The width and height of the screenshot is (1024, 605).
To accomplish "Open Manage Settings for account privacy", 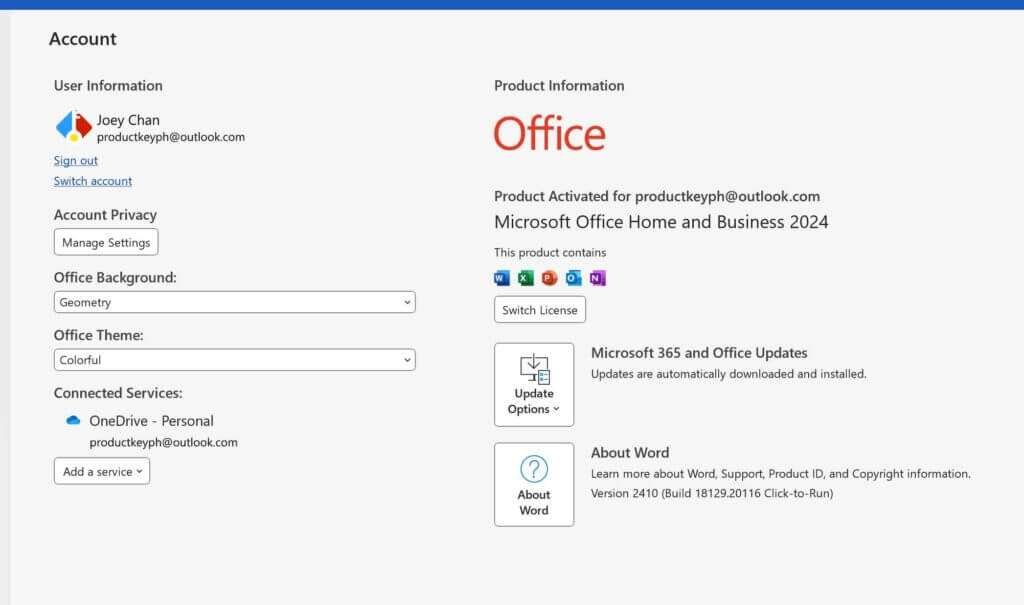I will tap(106, 242).
